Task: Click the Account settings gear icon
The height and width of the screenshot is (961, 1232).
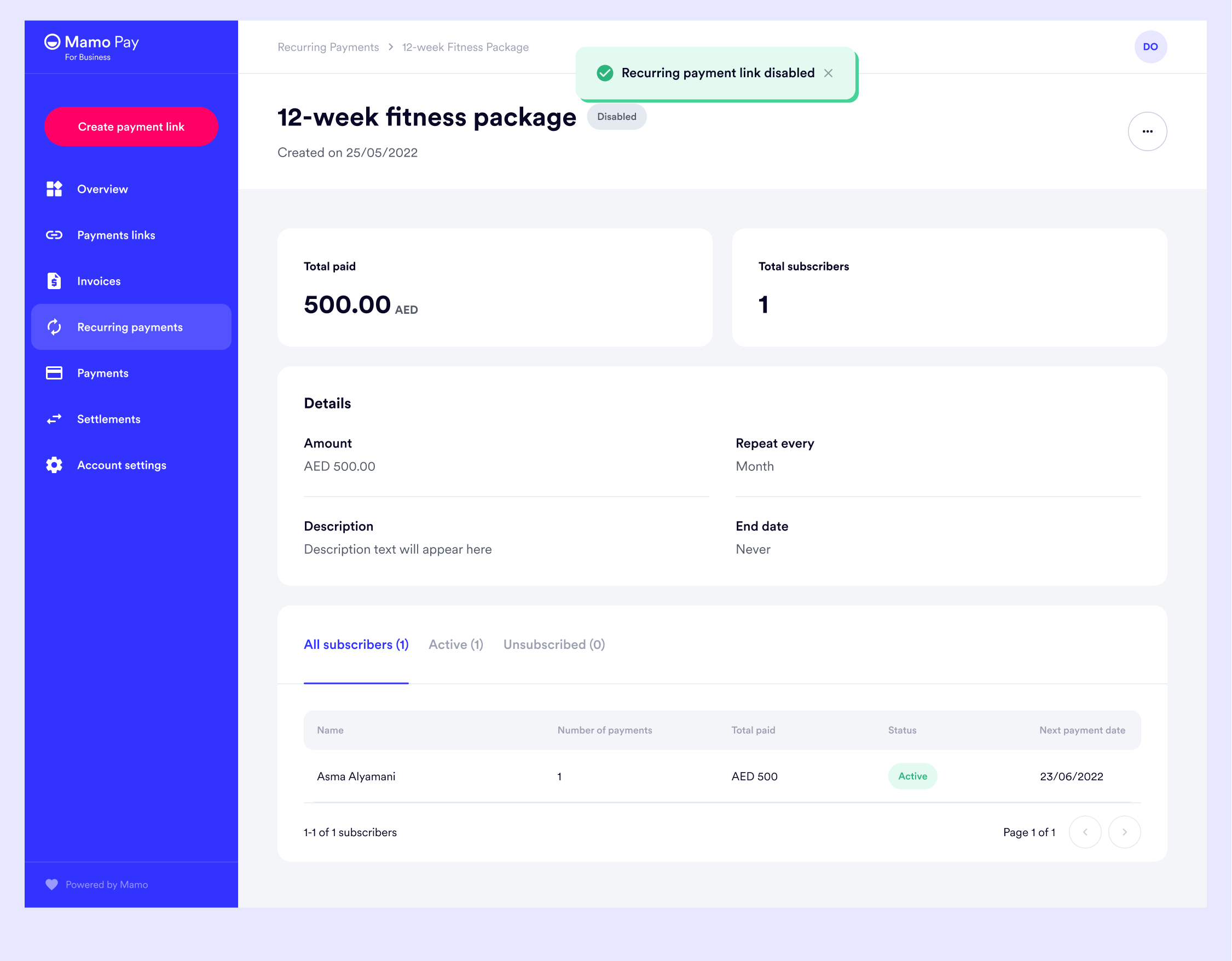Action: coord(54,465)
